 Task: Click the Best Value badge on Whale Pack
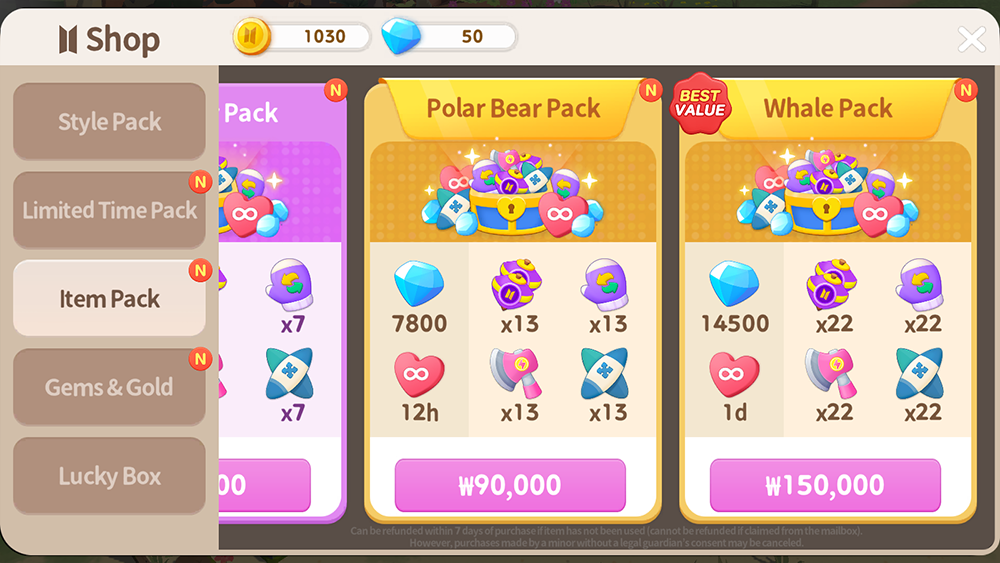point(700,103)
